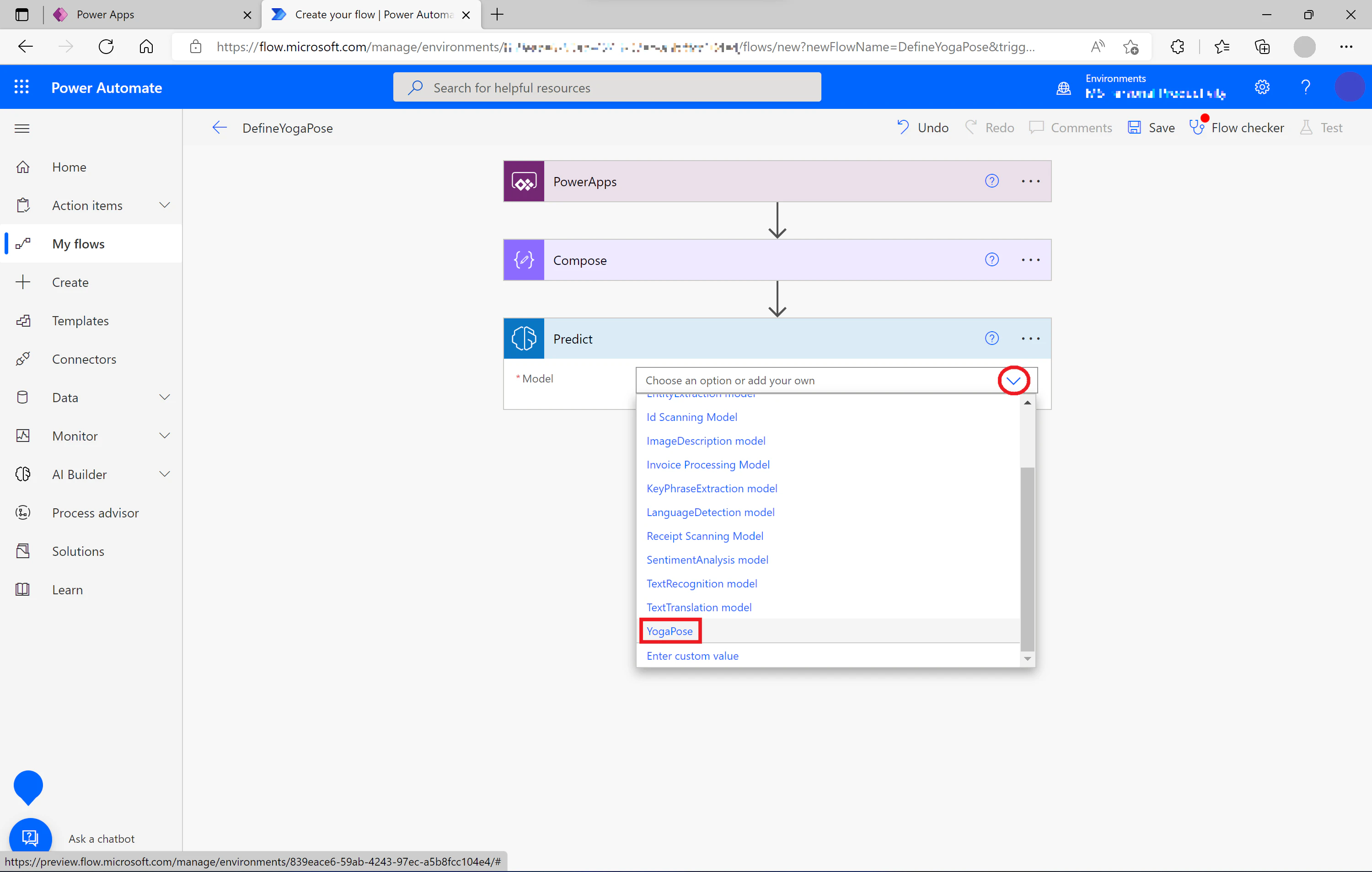Open the user account avatar
Viewport: 1372px width, 872px height.
(1349, 87)
